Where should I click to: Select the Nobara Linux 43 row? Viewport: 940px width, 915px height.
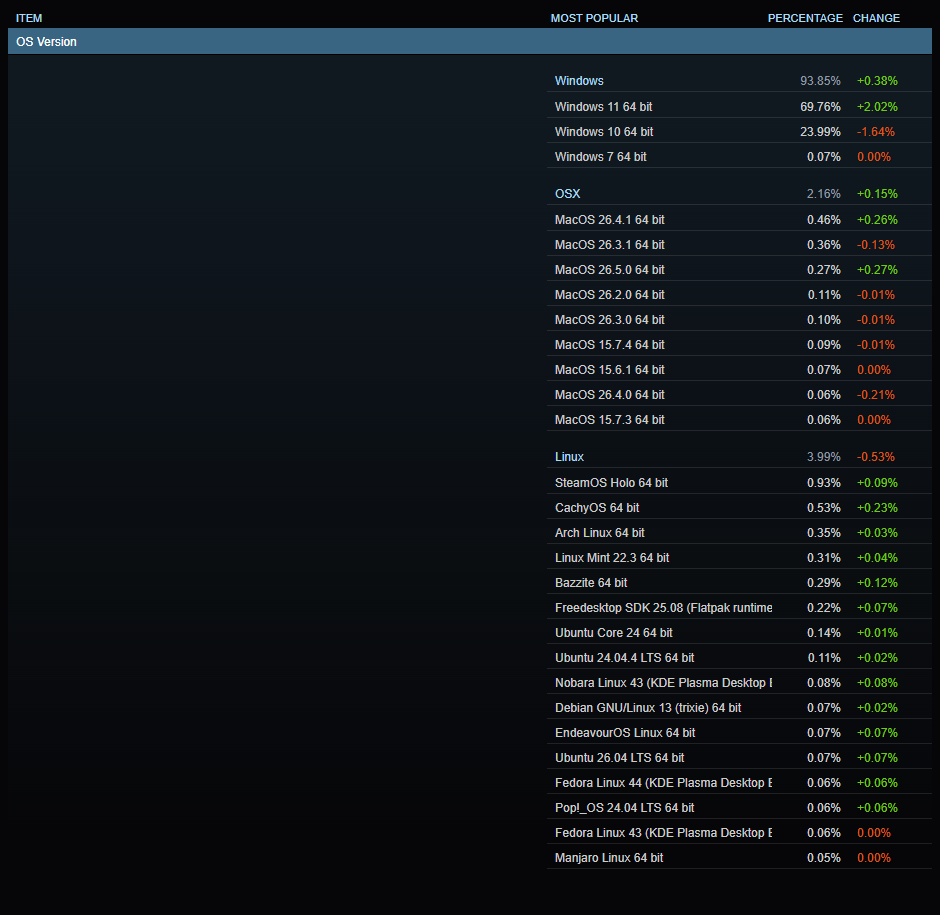[739, 682]
